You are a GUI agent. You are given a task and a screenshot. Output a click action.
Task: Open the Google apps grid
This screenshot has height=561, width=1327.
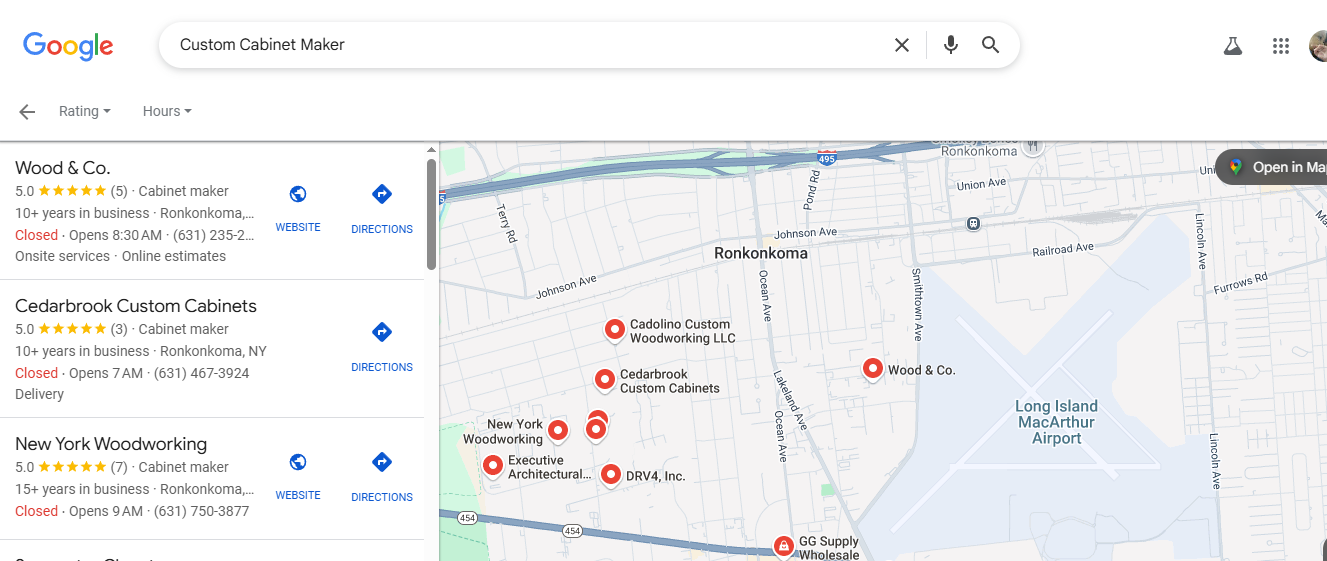coord(1281,46)
